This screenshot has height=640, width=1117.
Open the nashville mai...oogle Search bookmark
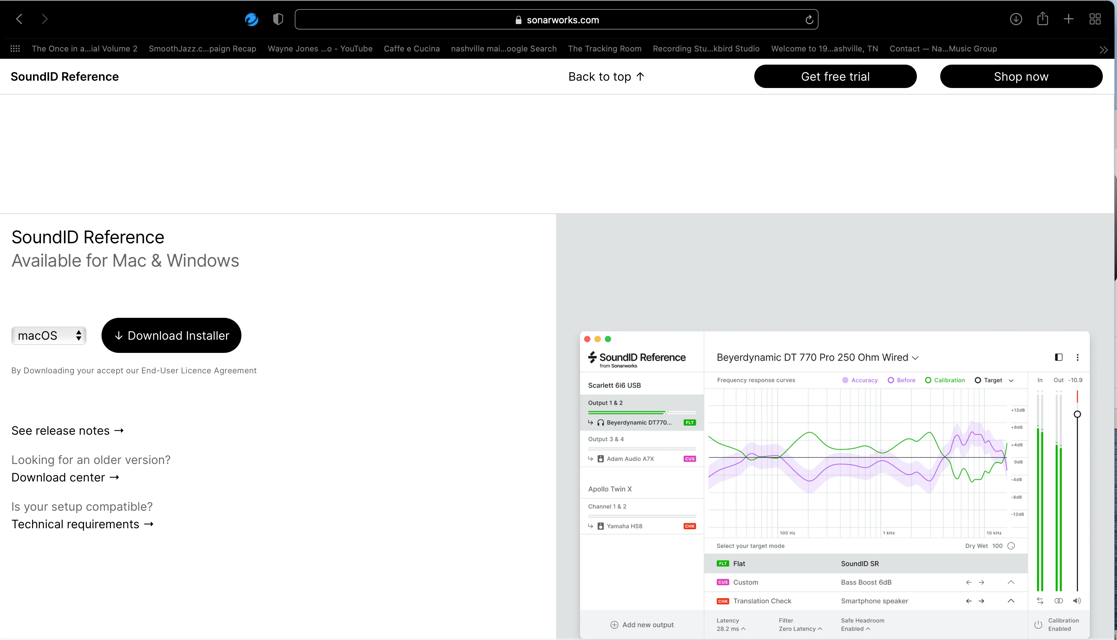(x=504, y=48)
